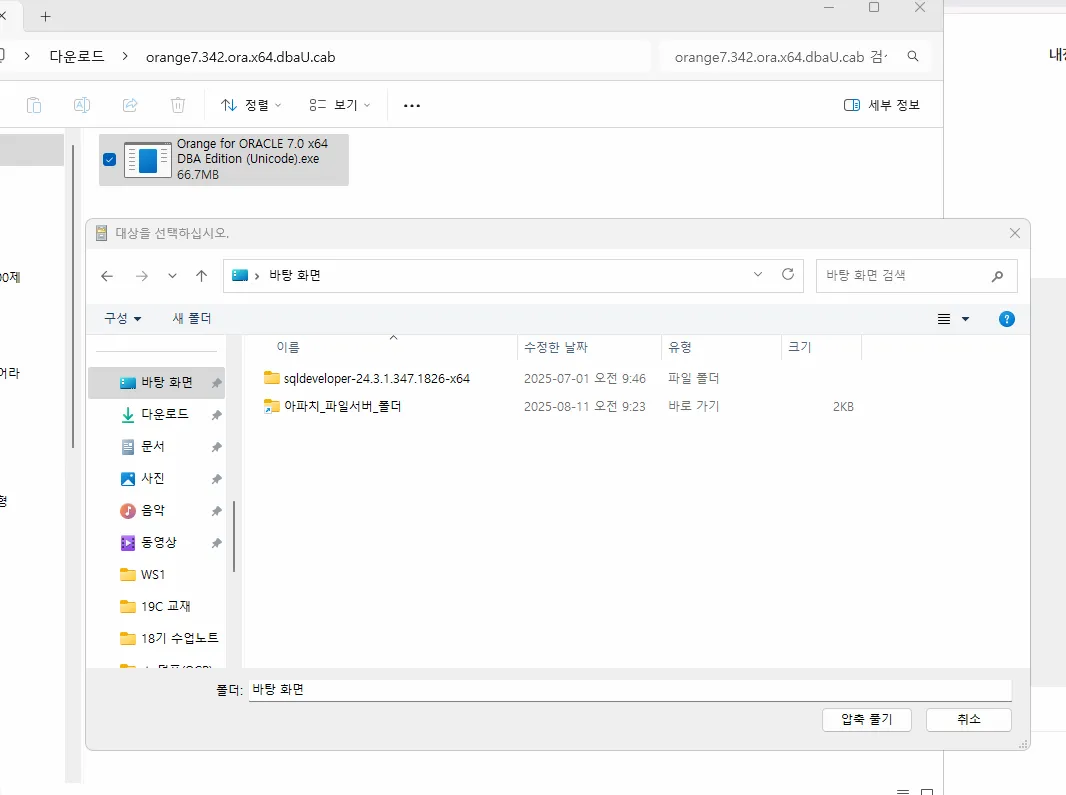Open the Sort (정렬) dropdown
The image size is (1066, 795).
251,105
